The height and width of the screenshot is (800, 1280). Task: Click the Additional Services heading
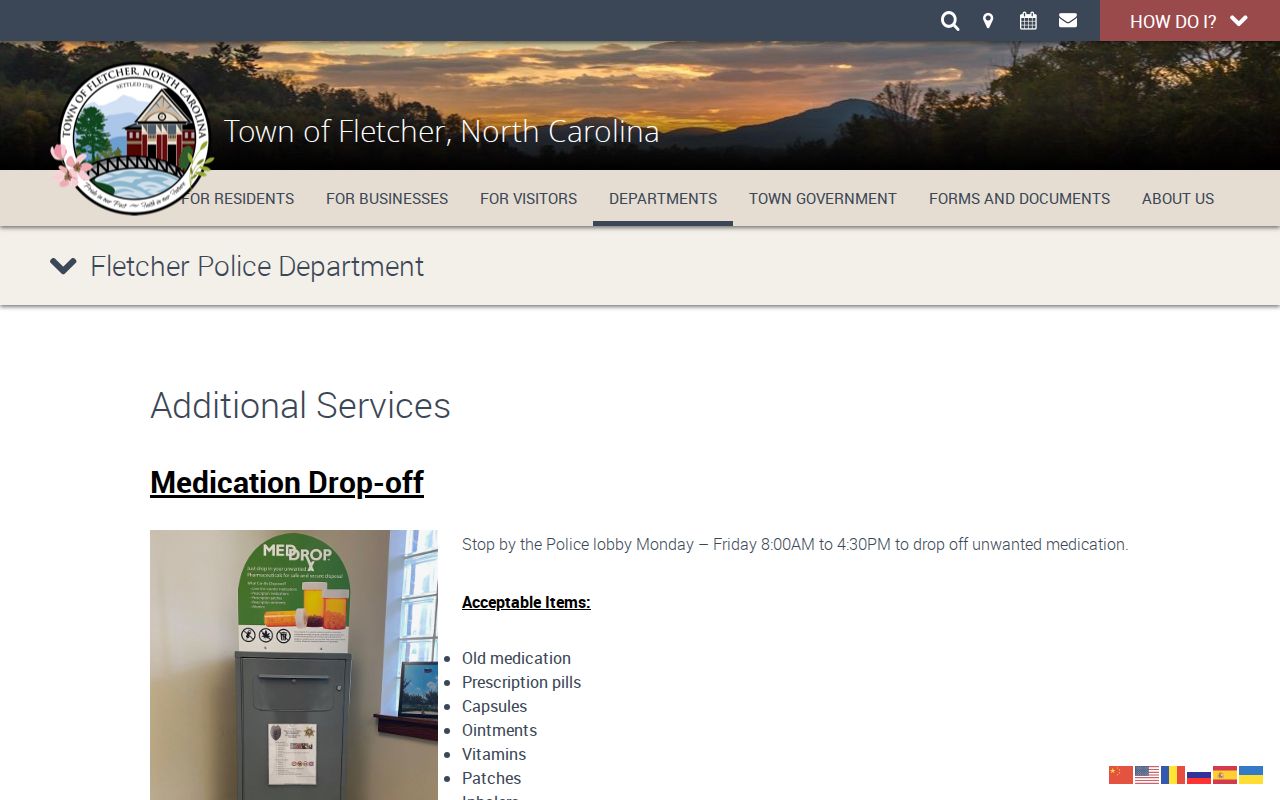300,405
